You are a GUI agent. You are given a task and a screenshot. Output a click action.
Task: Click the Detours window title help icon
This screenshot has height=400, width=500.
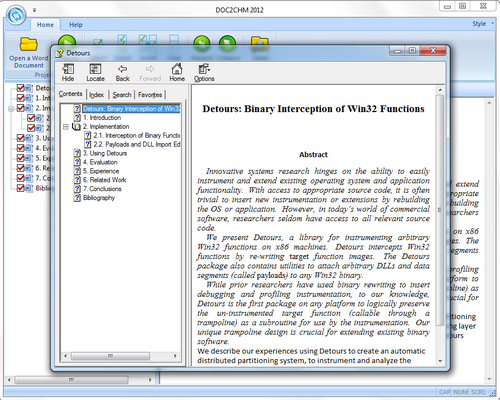59,53
